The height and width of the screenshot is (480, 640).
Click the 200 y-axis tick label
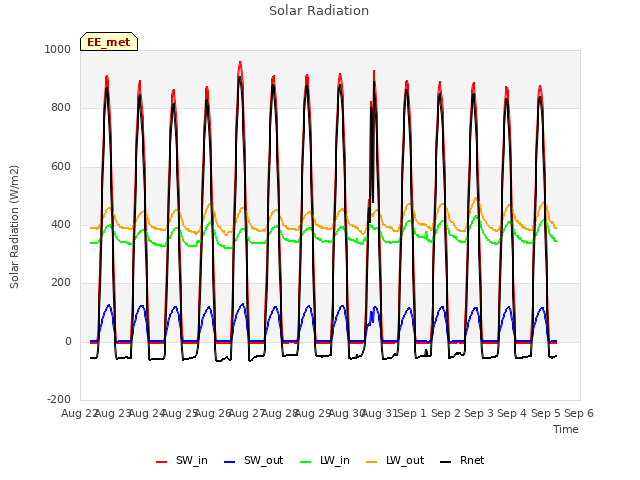(x=61, y=282)
